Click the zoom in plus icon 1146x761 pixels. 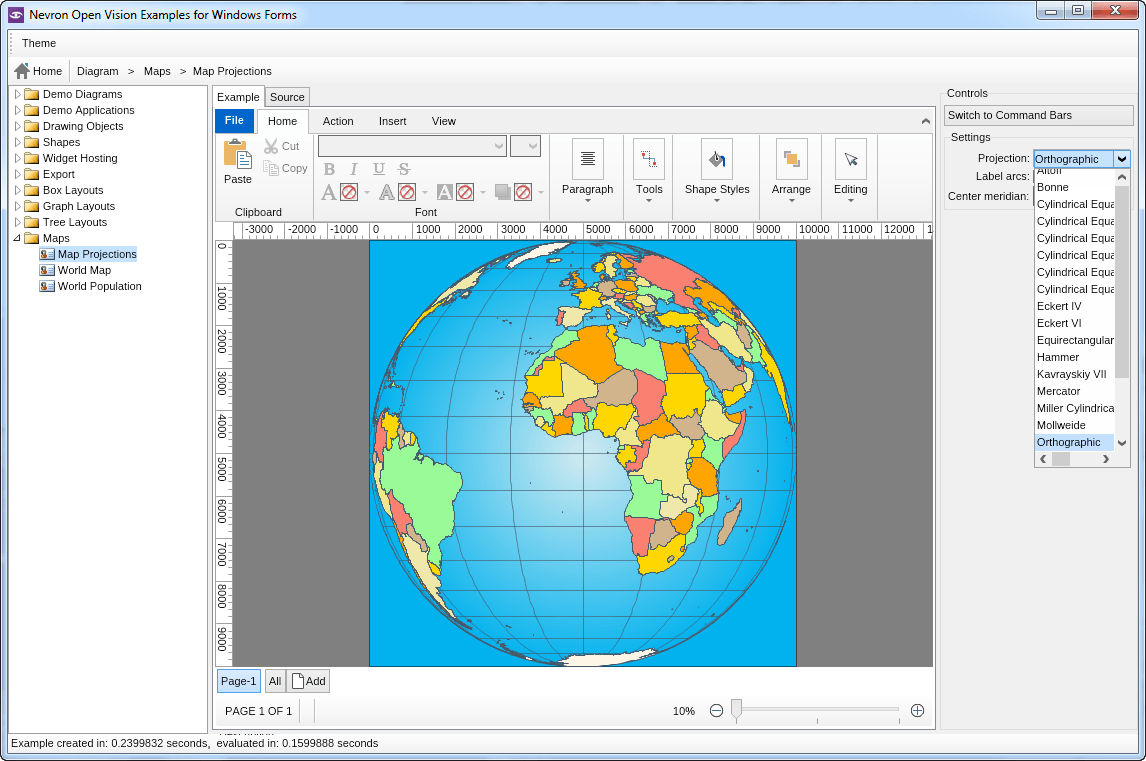917,711
